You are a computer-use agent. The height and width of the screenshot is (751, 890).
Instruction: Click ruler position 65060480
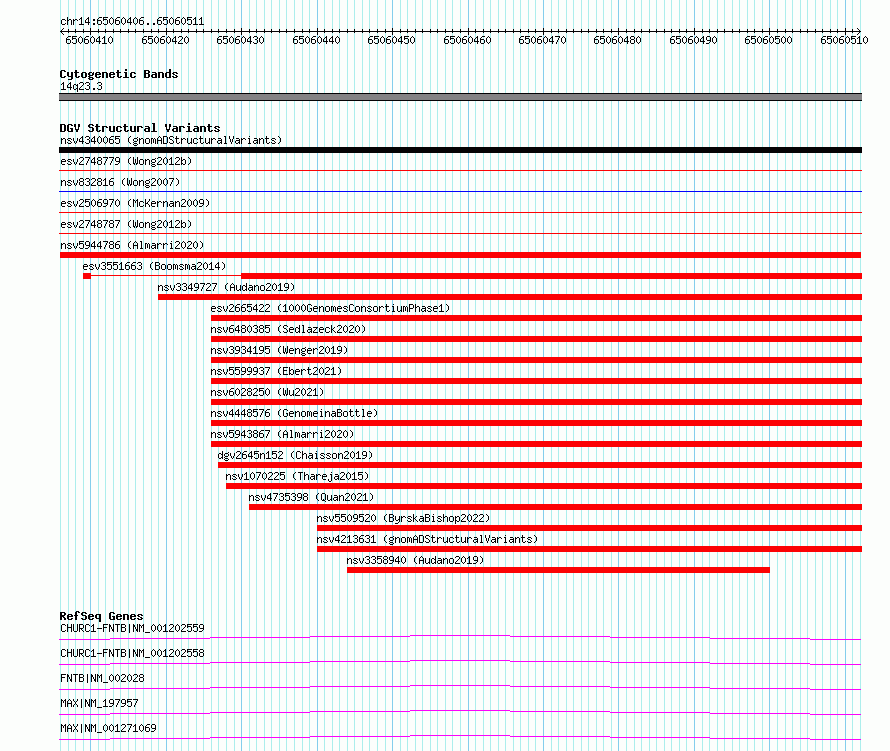pos(618,40)
